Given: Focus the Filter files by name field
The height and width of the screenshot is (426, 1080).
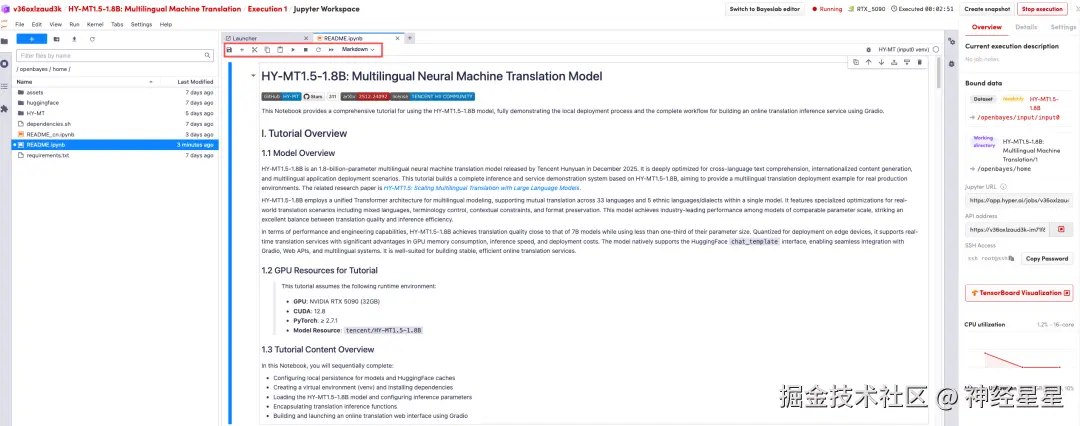Looking at the screenshot, I should coord(115,55).
